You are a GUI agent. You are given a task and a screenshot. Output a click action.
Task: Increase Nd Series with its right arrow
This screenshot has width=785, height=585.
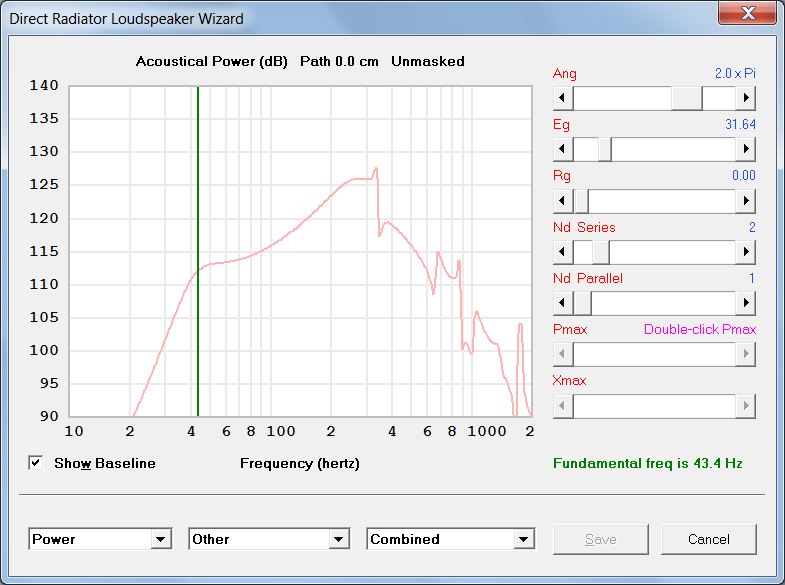click(745, 252)
